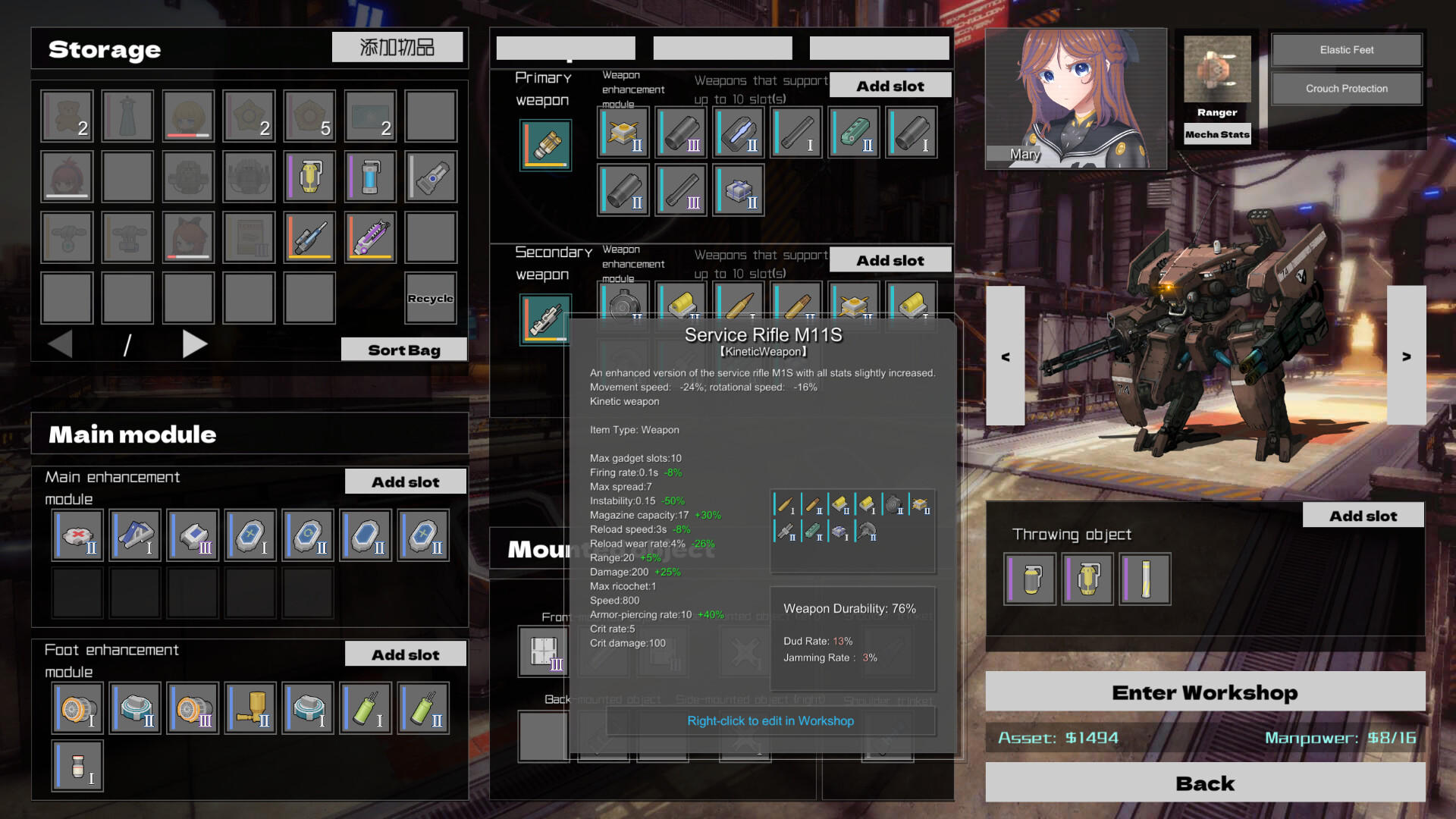This screenshot has width=1456, height=819.
Task: Select the primary weapon gun icon
Action: [x=545, y=144]
